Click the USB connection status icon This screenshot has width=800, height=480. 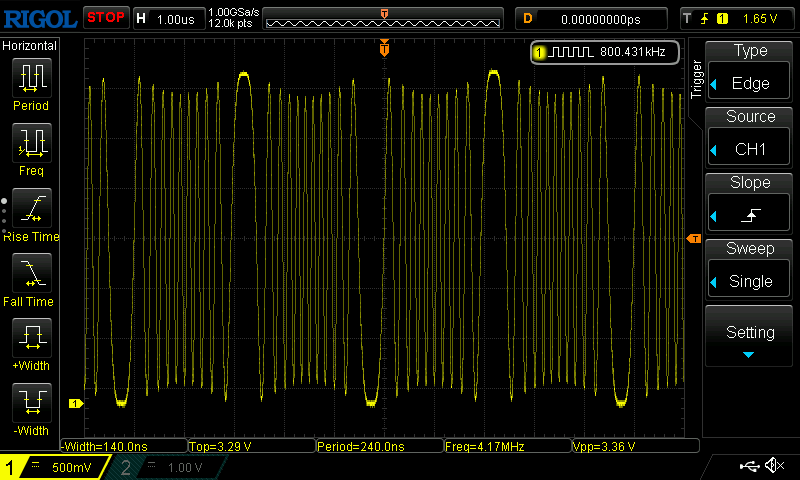point(749,465)
